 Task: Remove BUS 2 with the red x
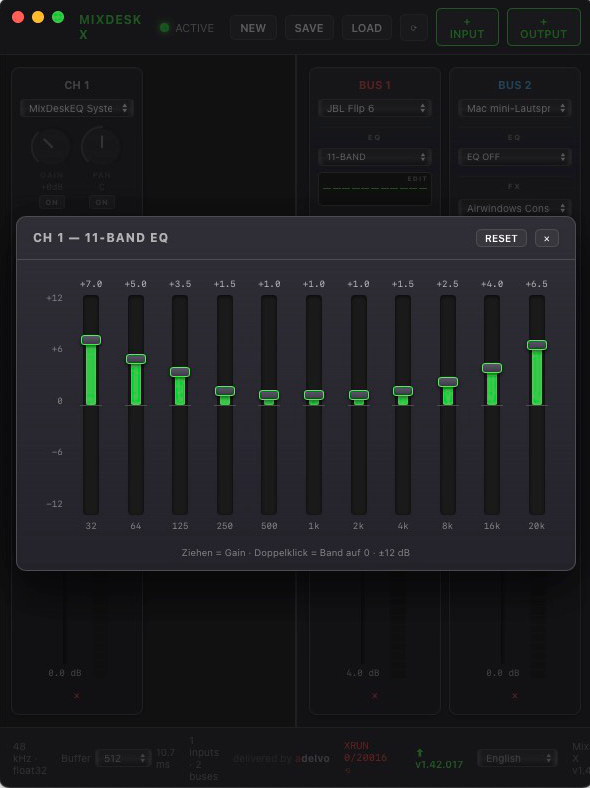pyautogui.click(x=515, y=696)
